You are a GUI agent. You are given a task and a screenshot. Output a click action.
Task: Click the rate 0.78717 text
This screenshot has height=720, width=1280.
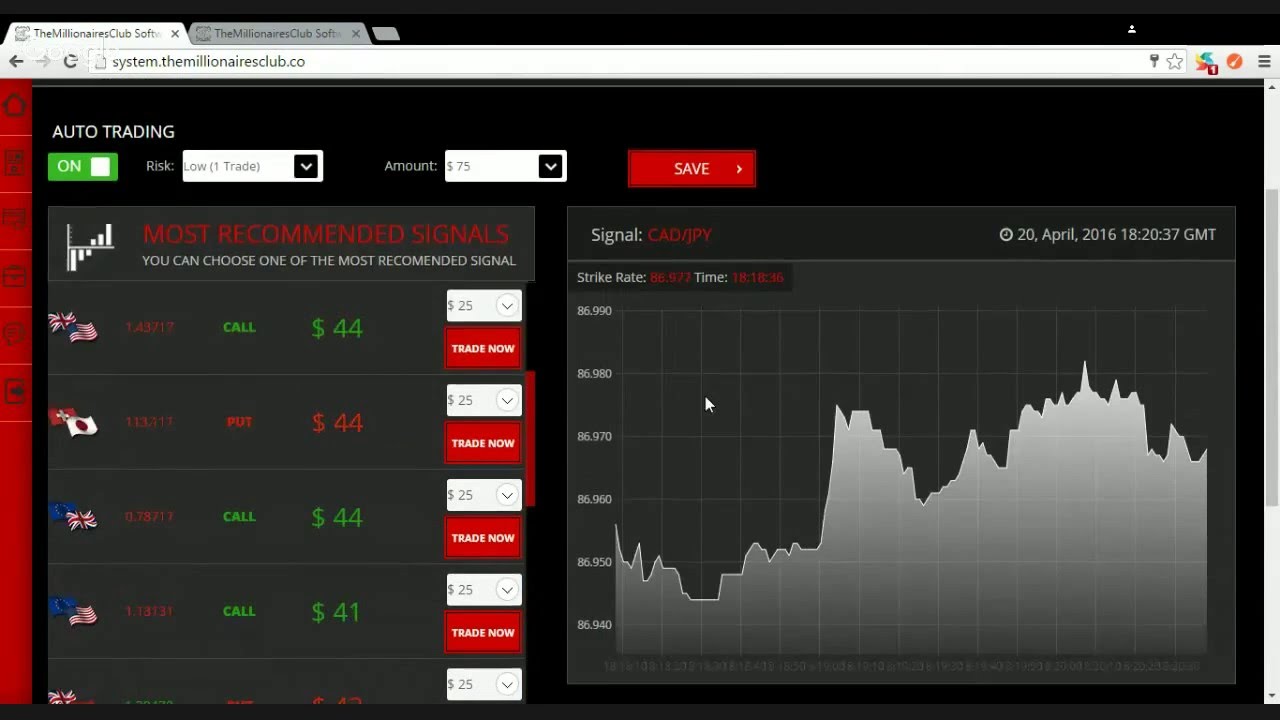[149, 517]
